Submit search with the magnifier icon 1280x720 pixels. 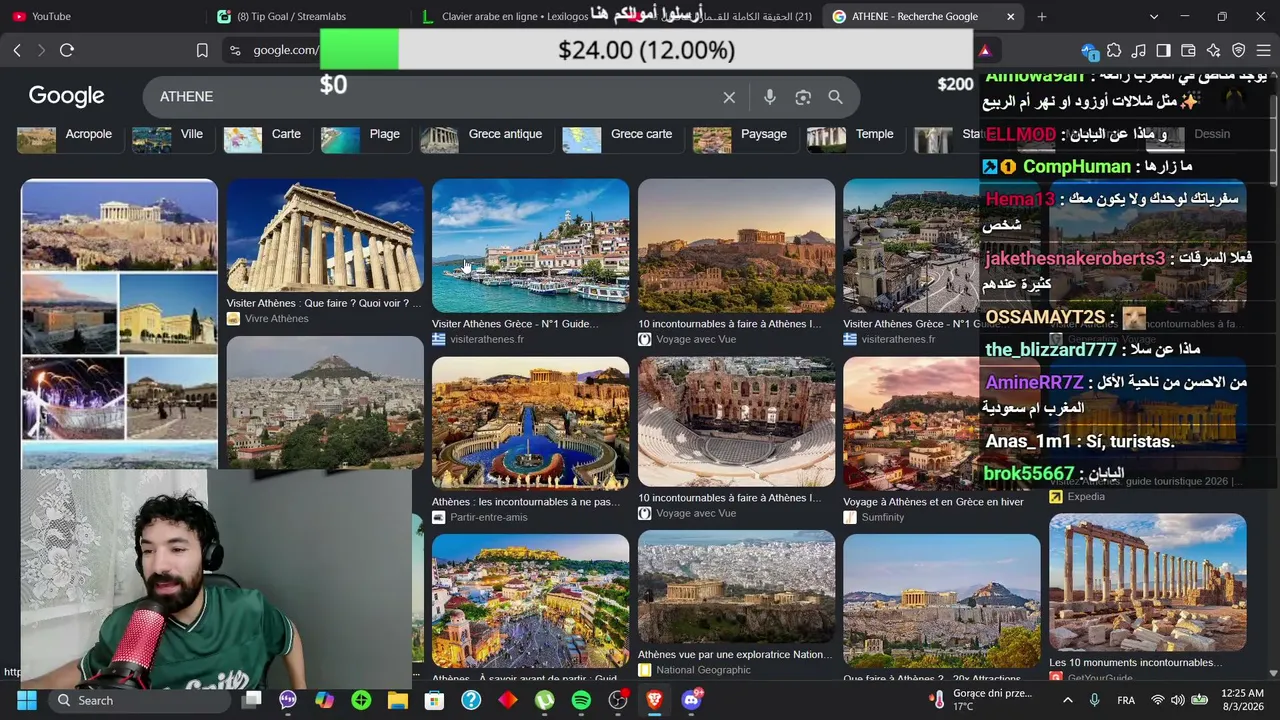(x=835, y=97)
